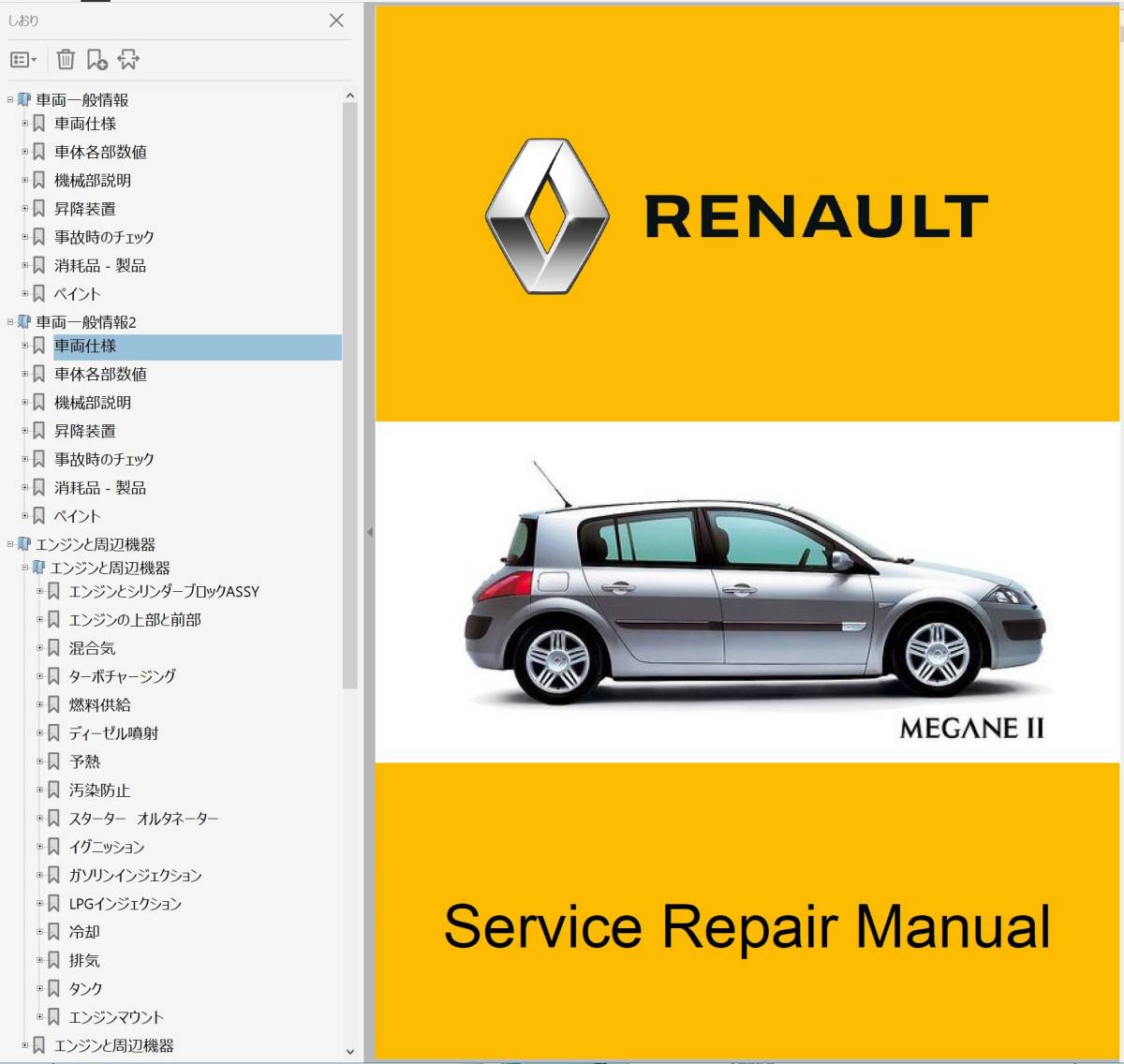Collapse the 車両一般情報2 section

pyautogui.click(x=10, y=322)
